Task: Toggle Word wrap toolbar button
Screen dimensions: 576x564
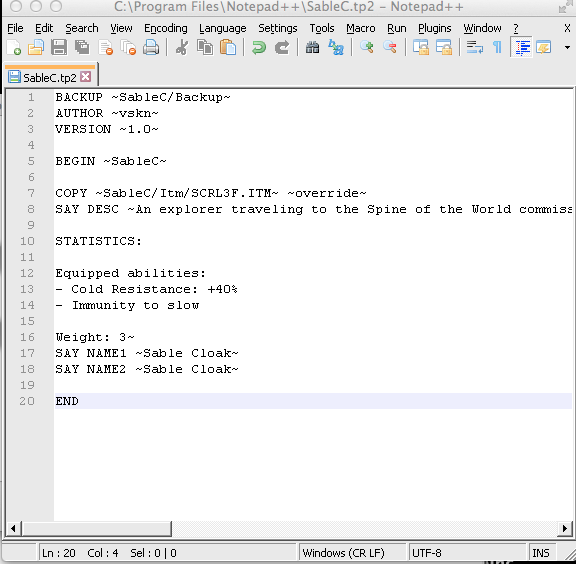Action: (x=474, y=48)
